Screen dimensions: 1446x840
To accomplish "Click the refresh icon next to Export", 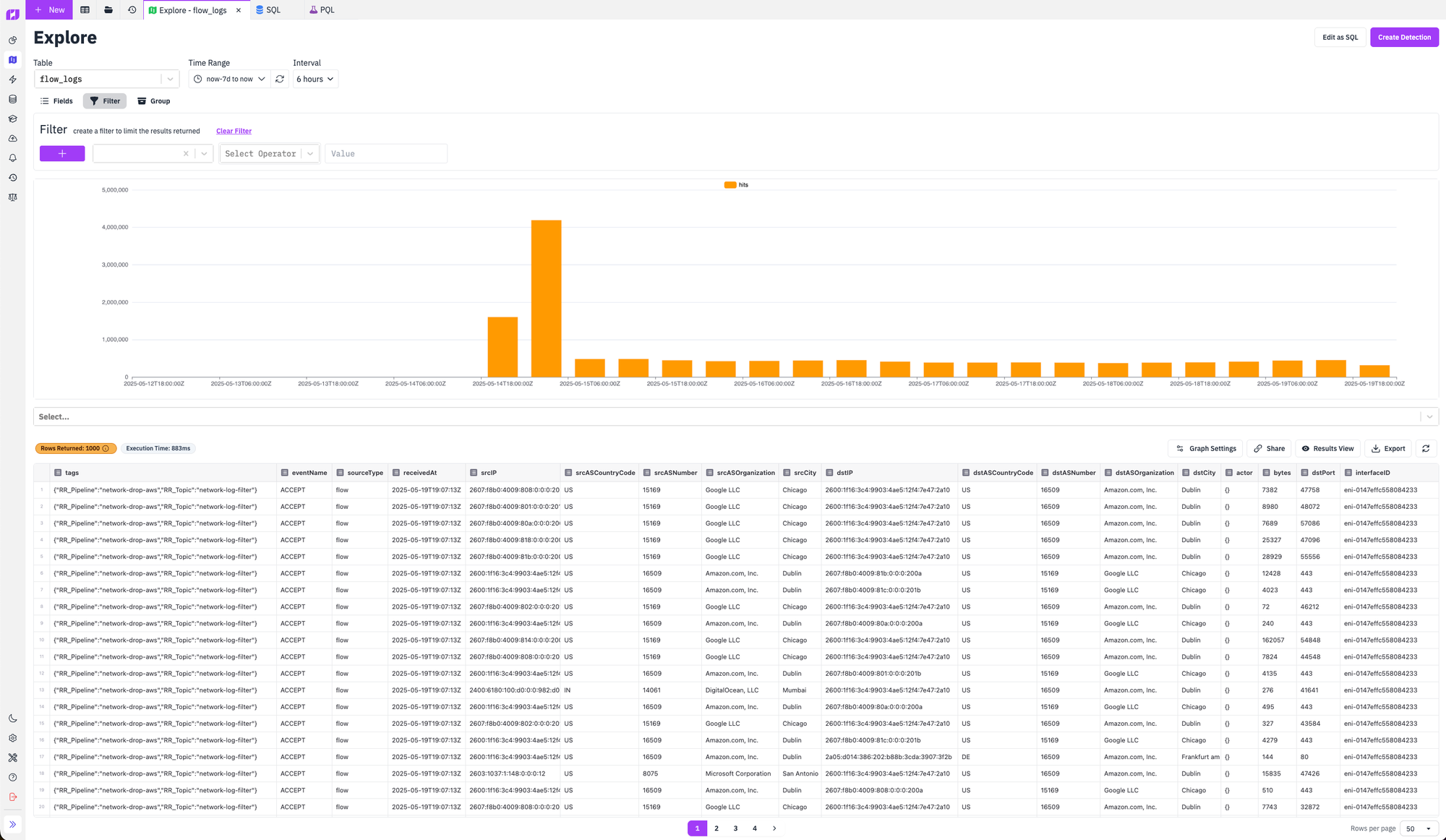I will 1426,449.
